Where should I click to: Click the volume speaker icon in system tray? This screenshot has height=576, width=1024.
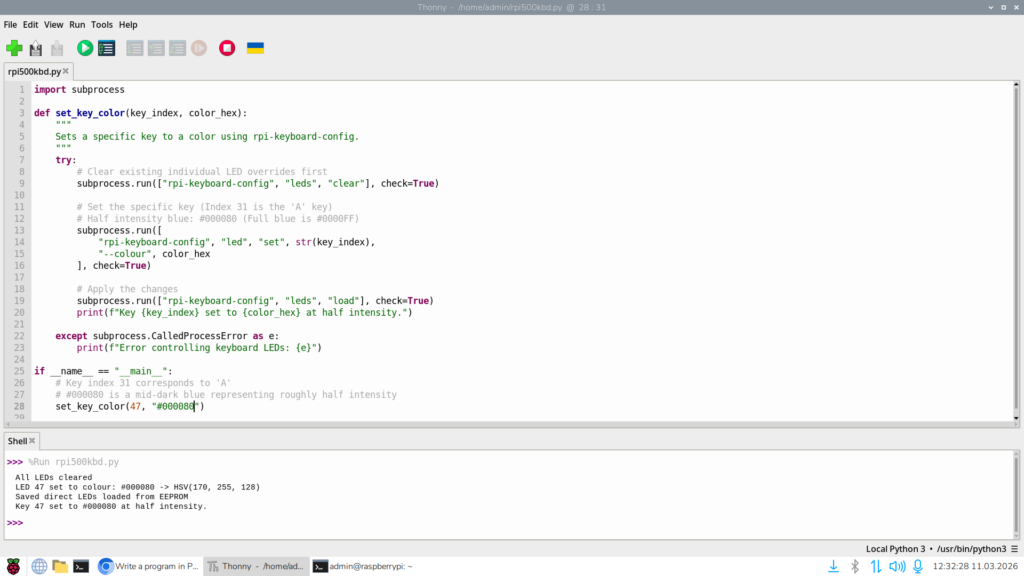click(897, 566)
